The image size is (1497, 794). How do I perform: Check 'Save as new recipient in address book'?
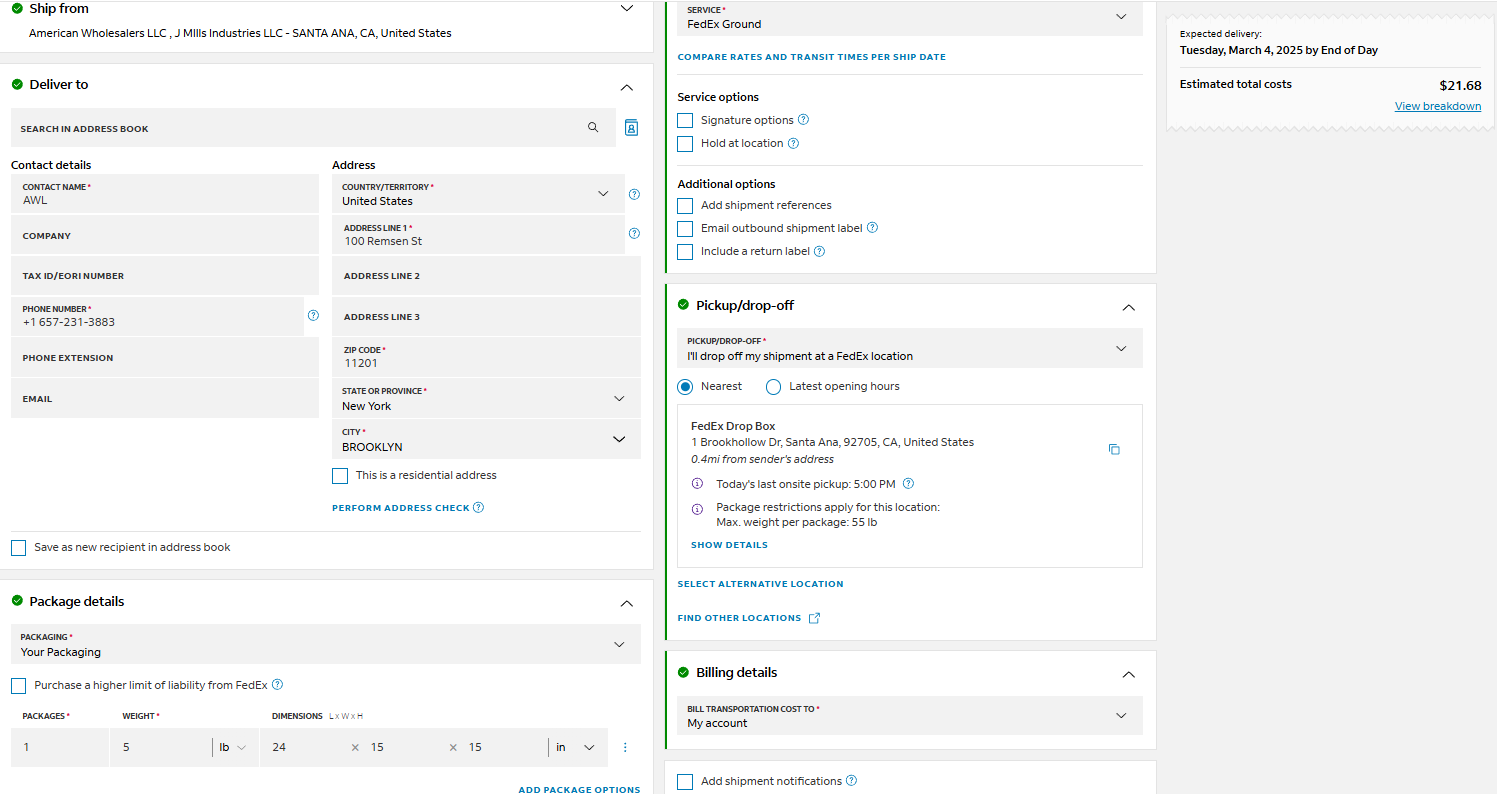click(x=19, y=548)
